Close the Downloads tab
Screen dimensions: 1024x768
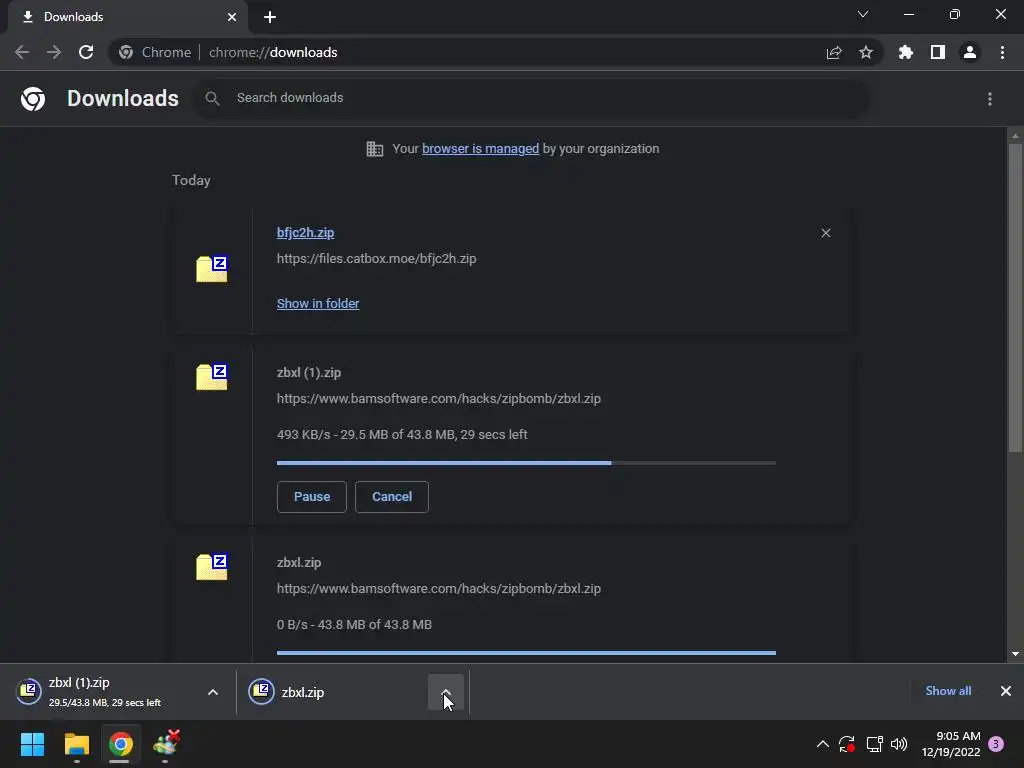pos(232,17)
